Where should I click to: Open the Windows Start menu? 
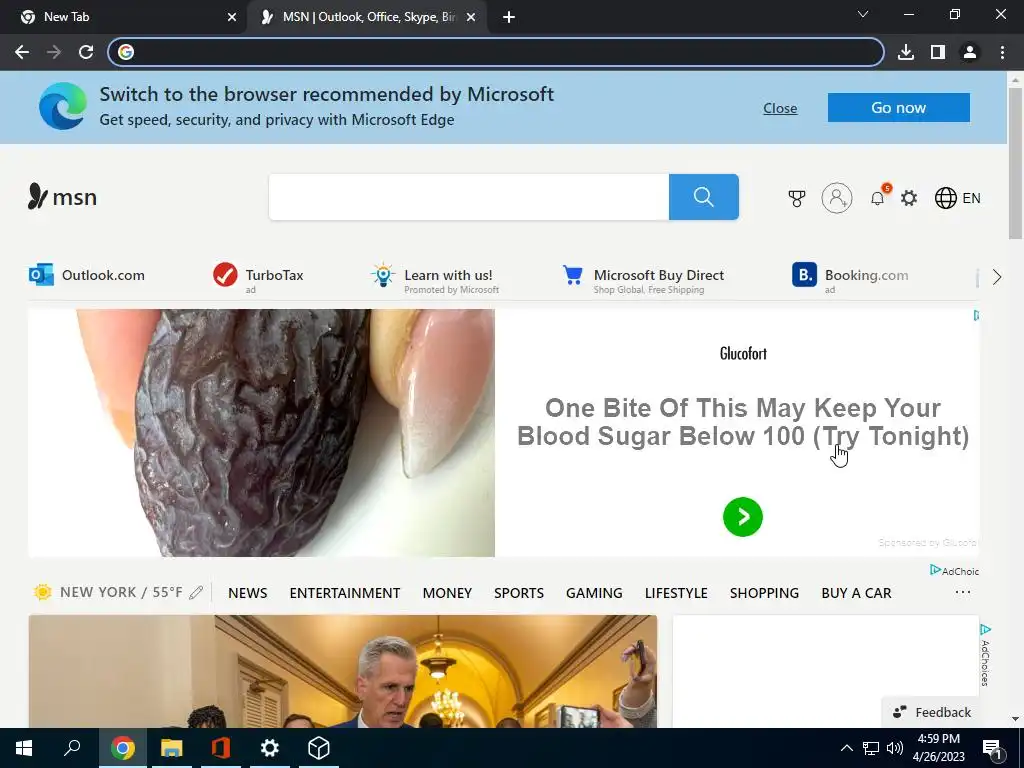click(x=24, y=748)
